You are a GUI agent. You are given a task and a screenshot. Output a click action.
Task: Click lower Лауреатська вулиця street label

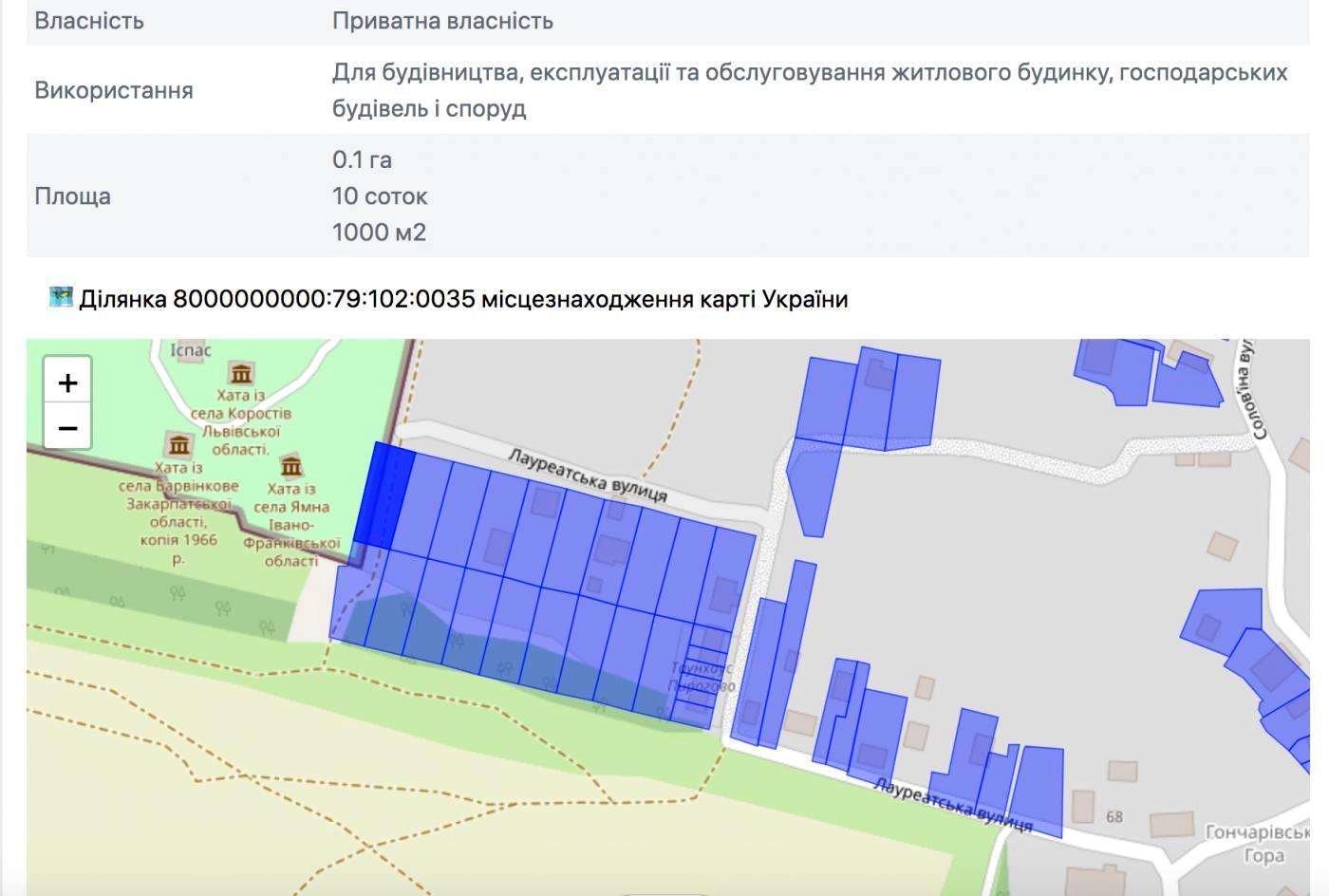(x=952, y=805)
